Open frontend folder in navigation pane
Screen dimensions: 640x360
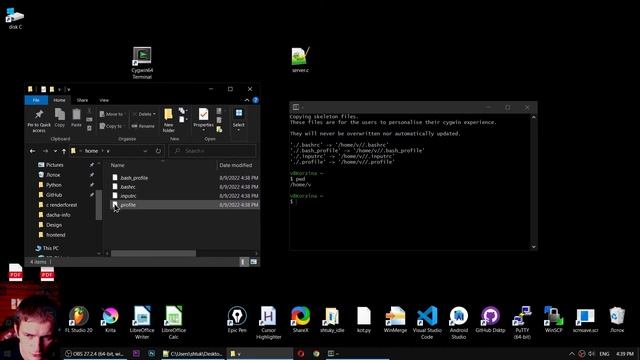(x=56, y=235)
